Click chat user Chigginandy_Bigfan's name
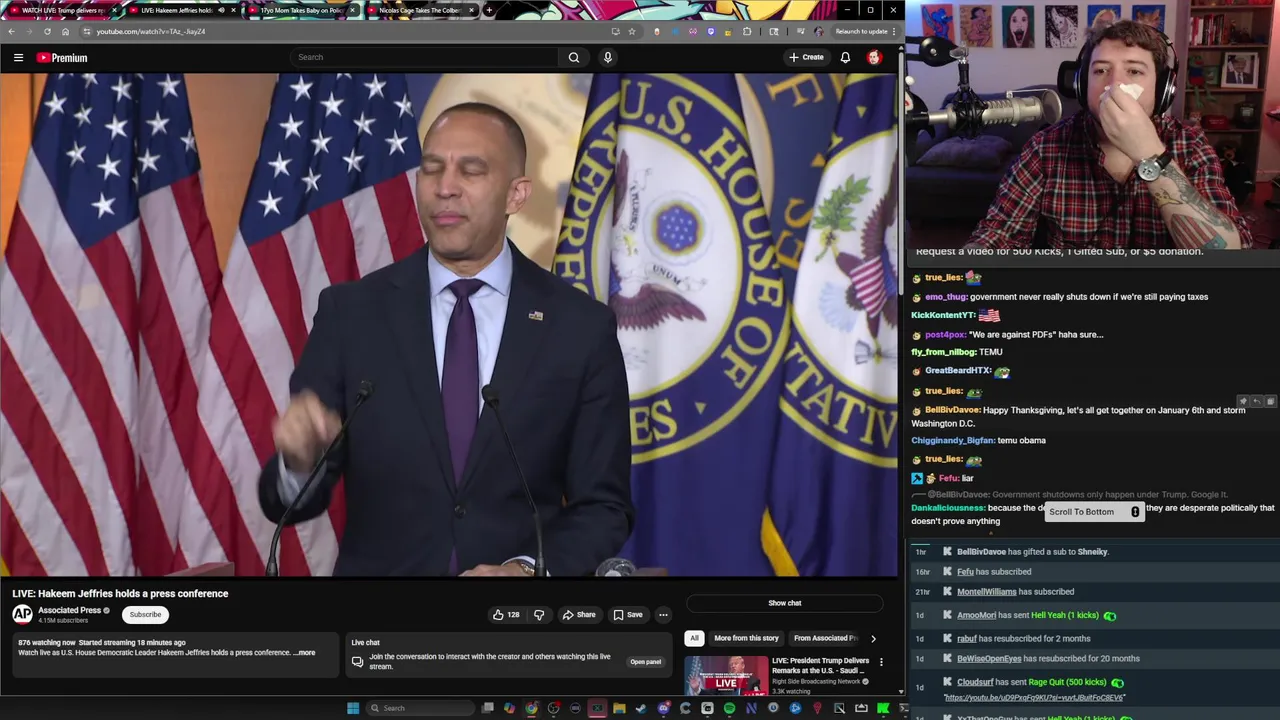1280x720 pixels. [953, 441]
